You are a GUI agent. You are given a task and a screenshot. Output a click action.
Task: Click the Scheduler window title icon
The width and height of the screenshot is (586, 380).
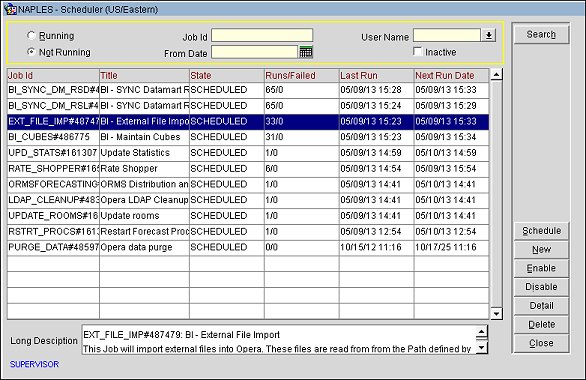(10, 9)
